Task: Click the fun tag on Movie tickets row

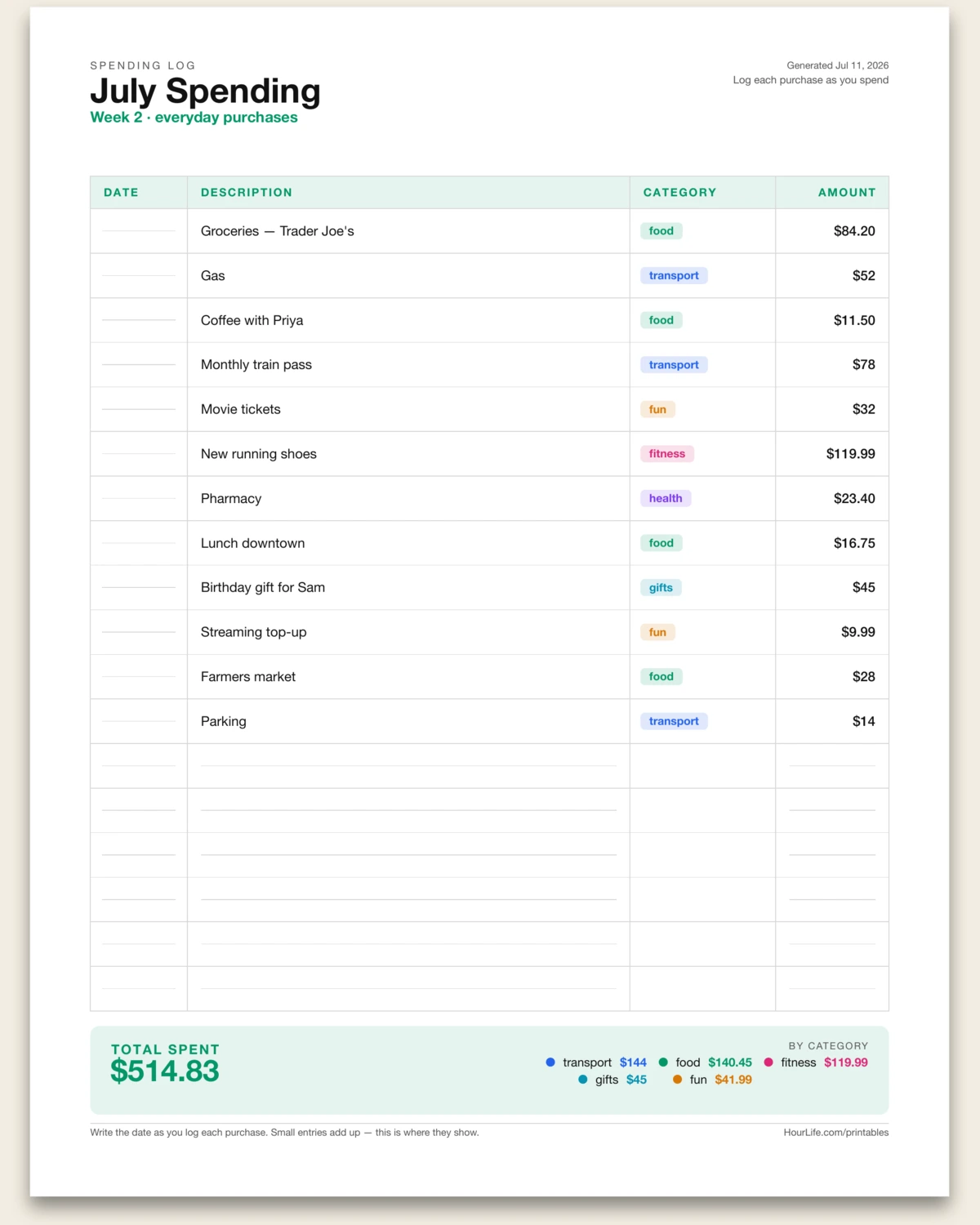Action: tap(657, 409)
